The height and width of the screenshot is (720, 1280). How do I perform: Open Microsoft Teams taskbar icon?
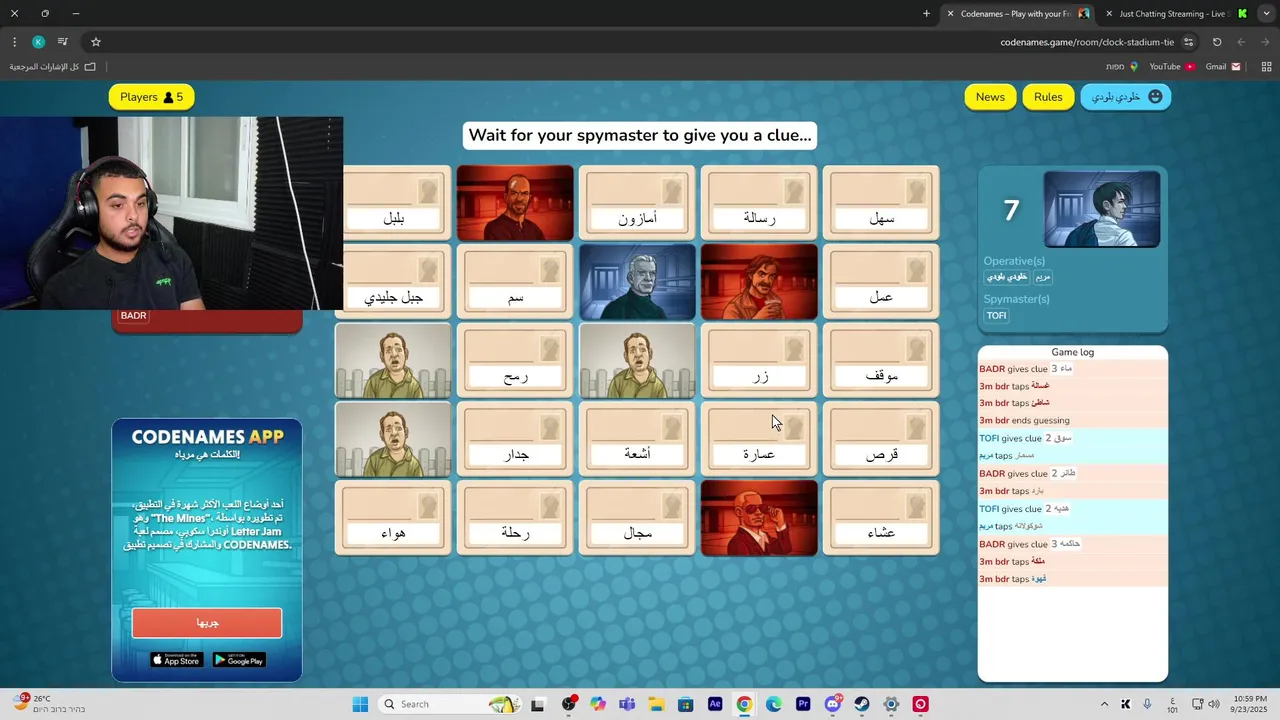coord(627,704)
